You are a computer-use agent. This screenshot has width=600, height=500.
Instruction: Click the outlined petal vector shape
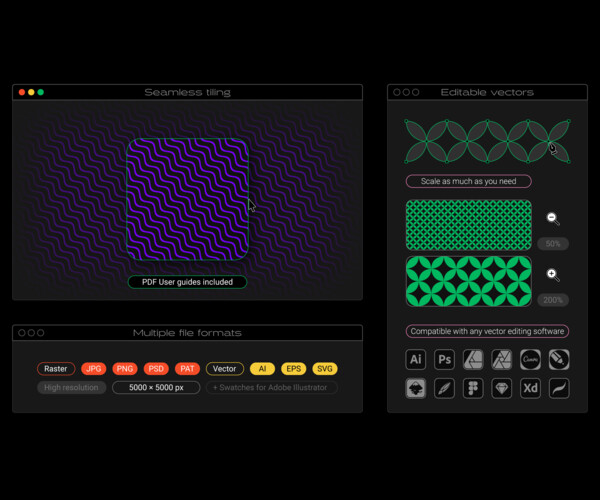point(487,141)
